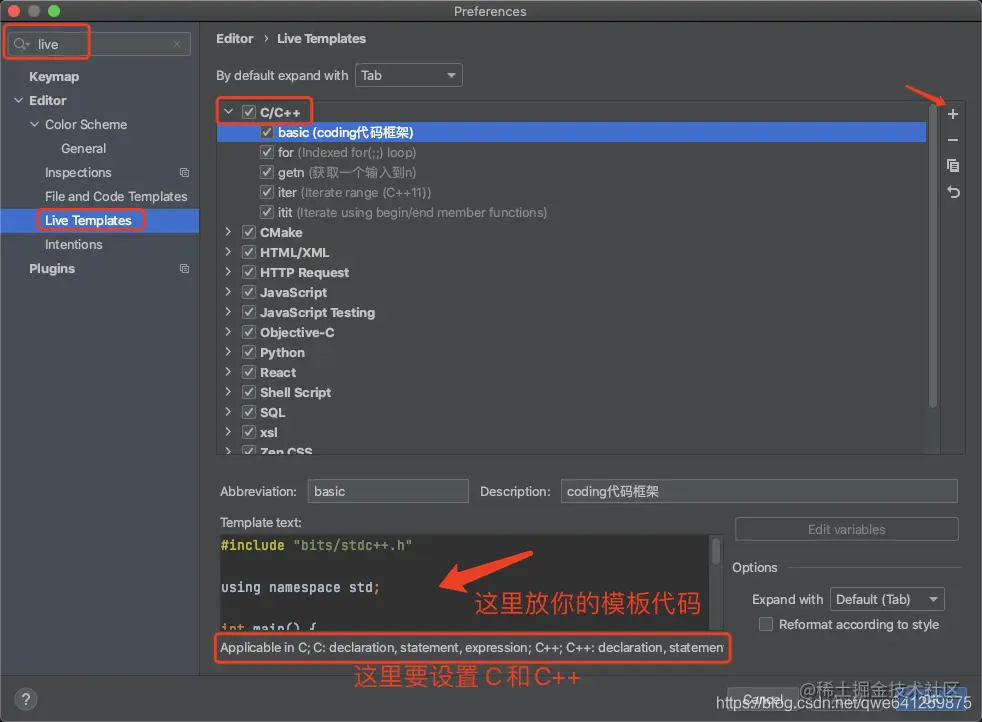Toggle the 'for' indexed loop template checkbox
This screenshot has width=982, height=722.
tap(267, 152)
